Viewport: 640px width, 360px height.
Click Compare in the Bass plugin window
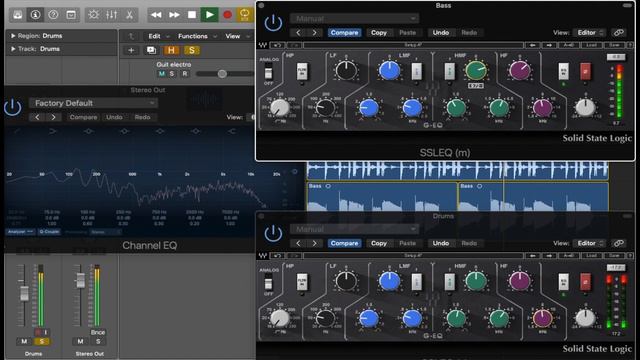[x=344, y=33]
